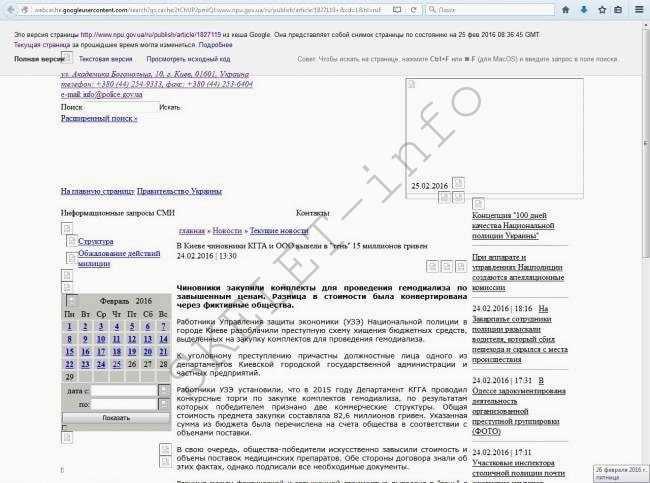Focus the browser 'Поиск' search box
Image resolution: width=650 pixels, height=483 pixels.
[x=492, y=7]
